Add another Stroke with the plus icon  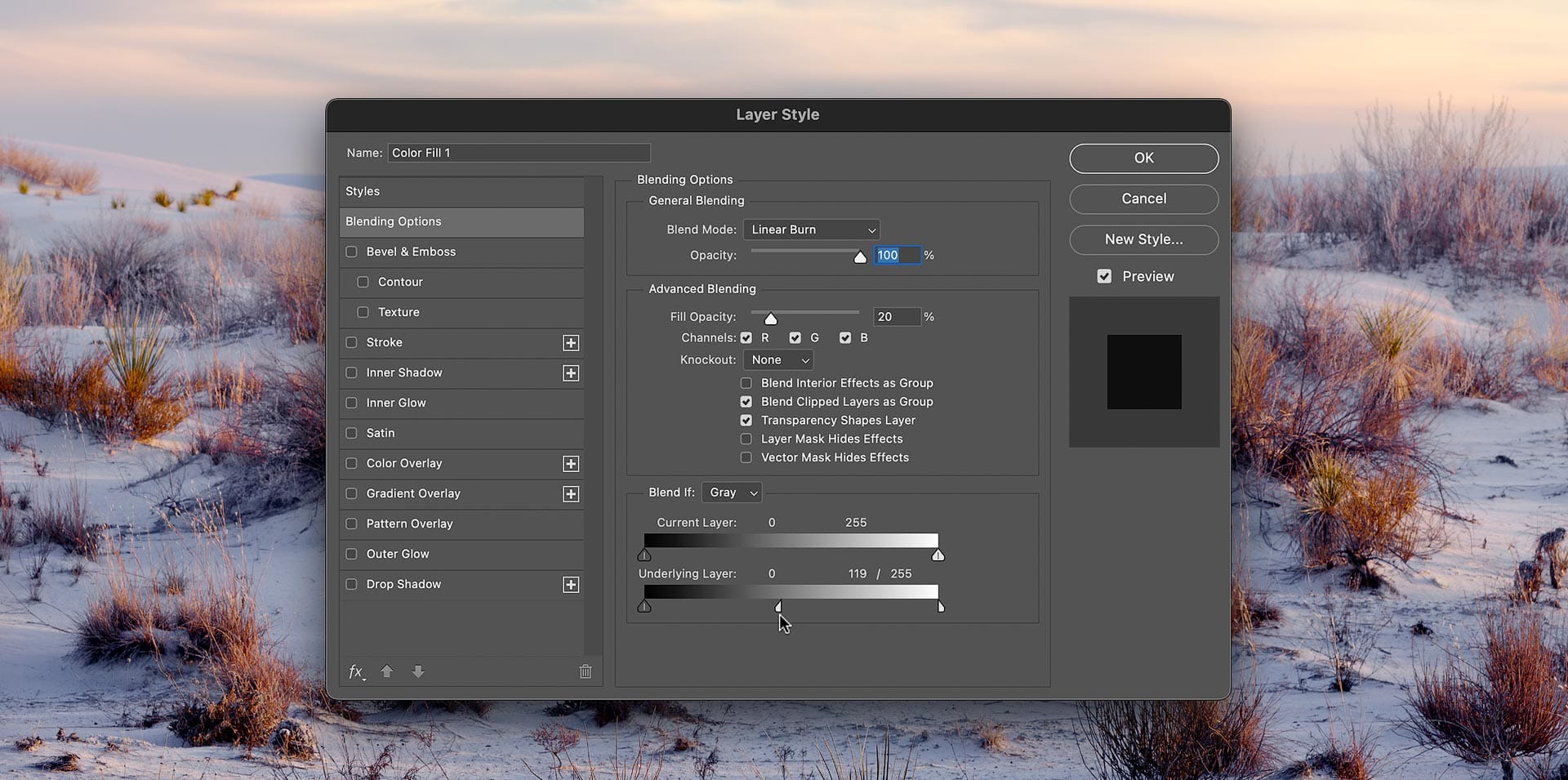(571, 342)
